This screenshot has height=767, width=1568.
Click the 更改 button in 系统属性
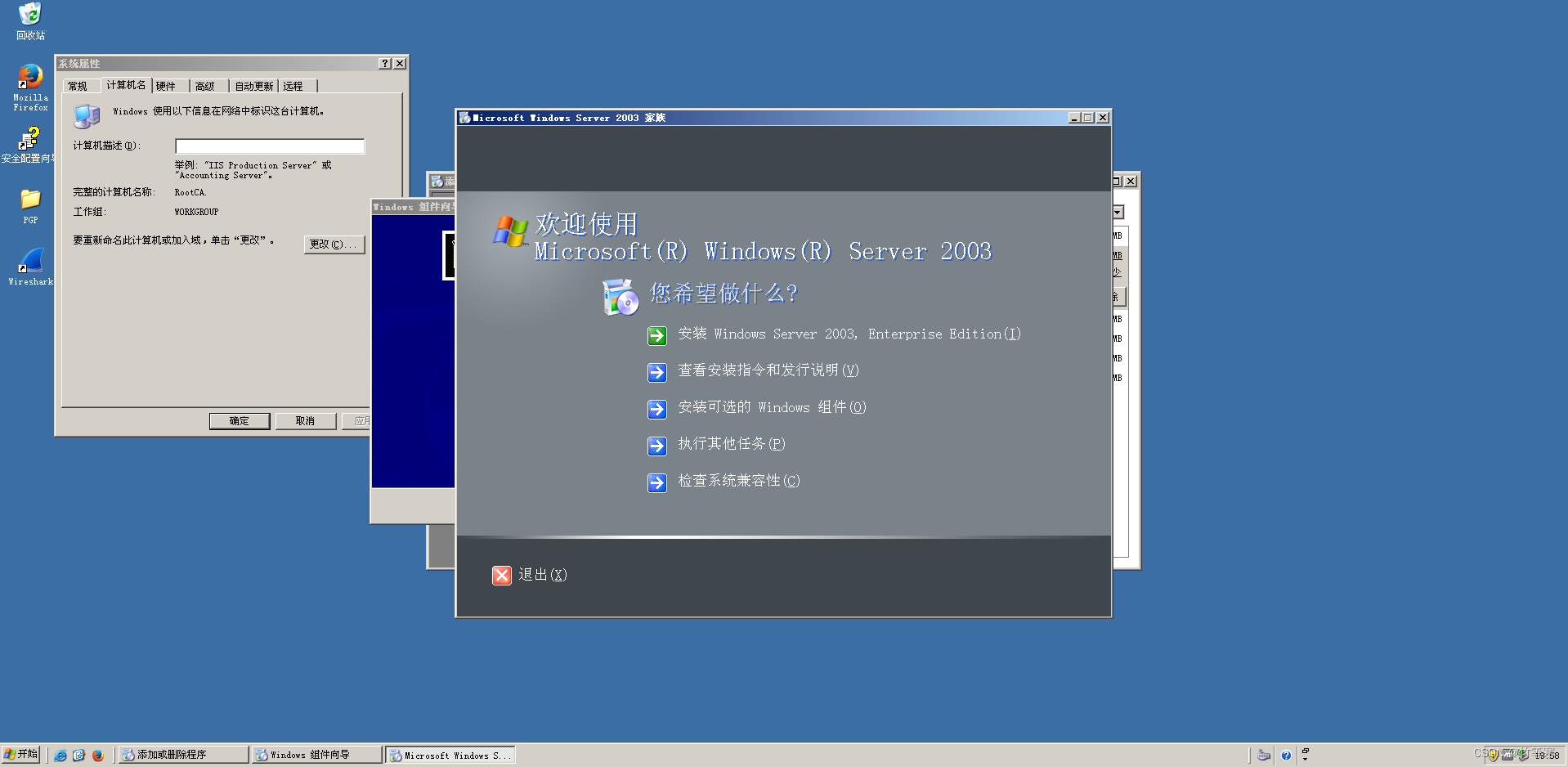coord(334,244)
